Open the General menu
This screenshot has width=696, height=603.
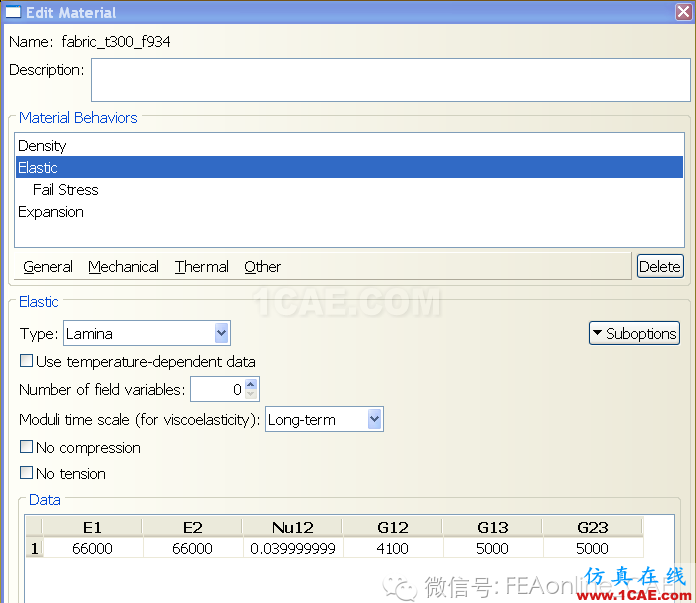coord(48,267)
